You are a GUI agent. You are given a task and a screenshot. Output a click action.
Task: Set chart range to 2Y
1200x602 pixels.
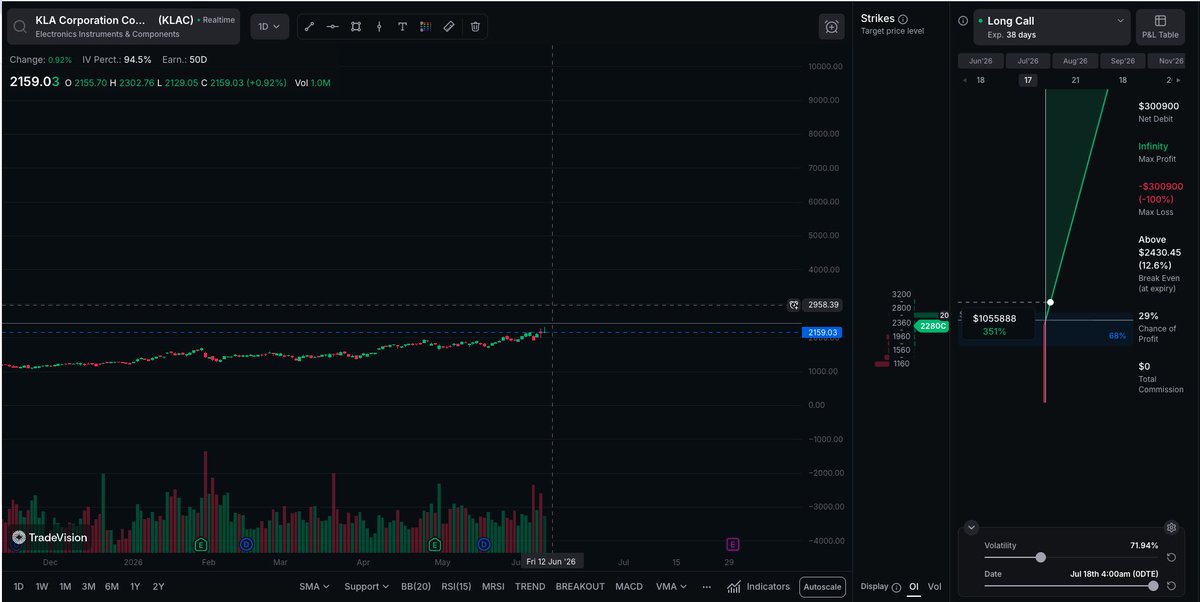[158, 587]
